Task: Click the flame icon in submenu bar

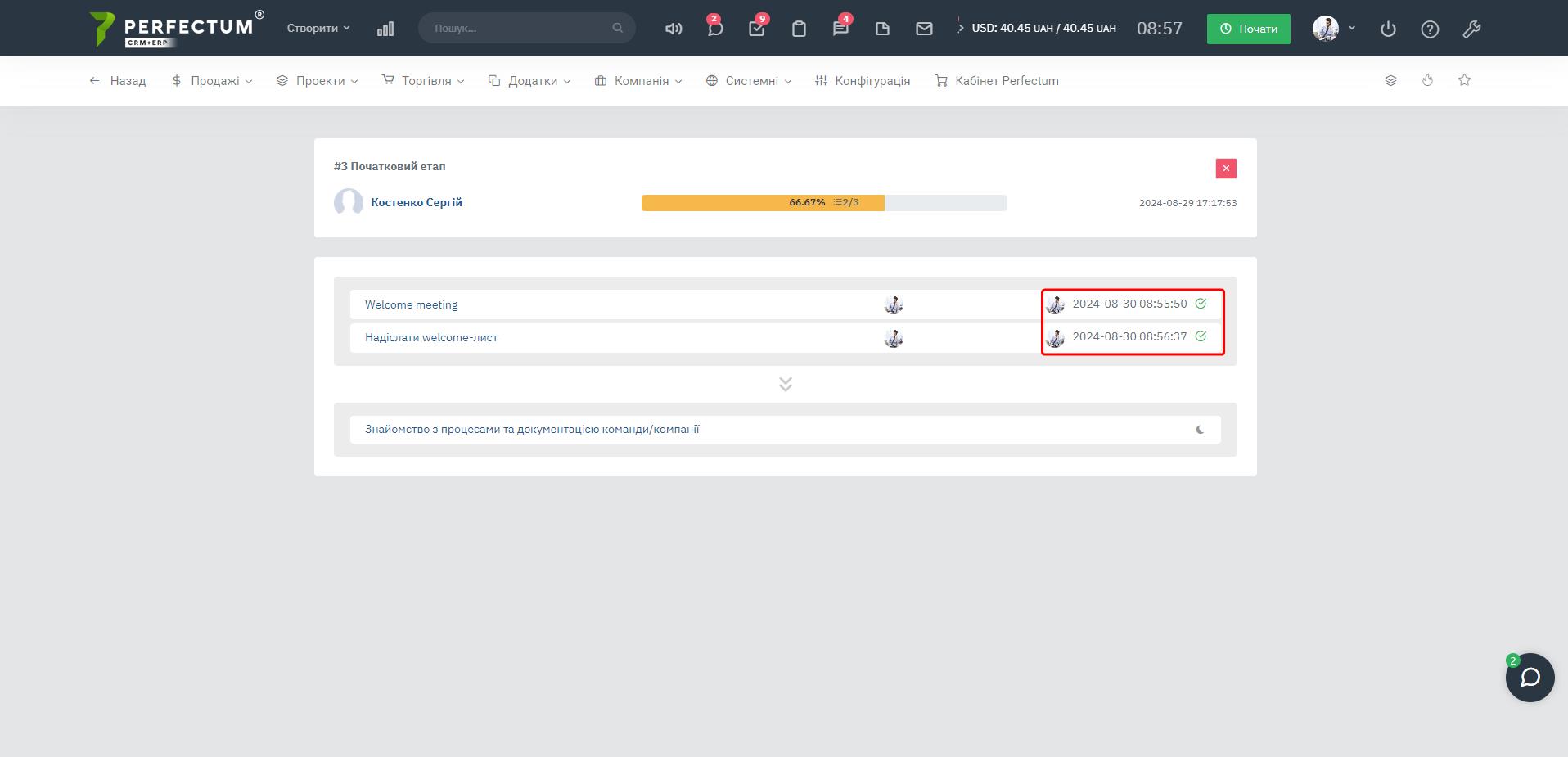Action: pos(1427,80)
